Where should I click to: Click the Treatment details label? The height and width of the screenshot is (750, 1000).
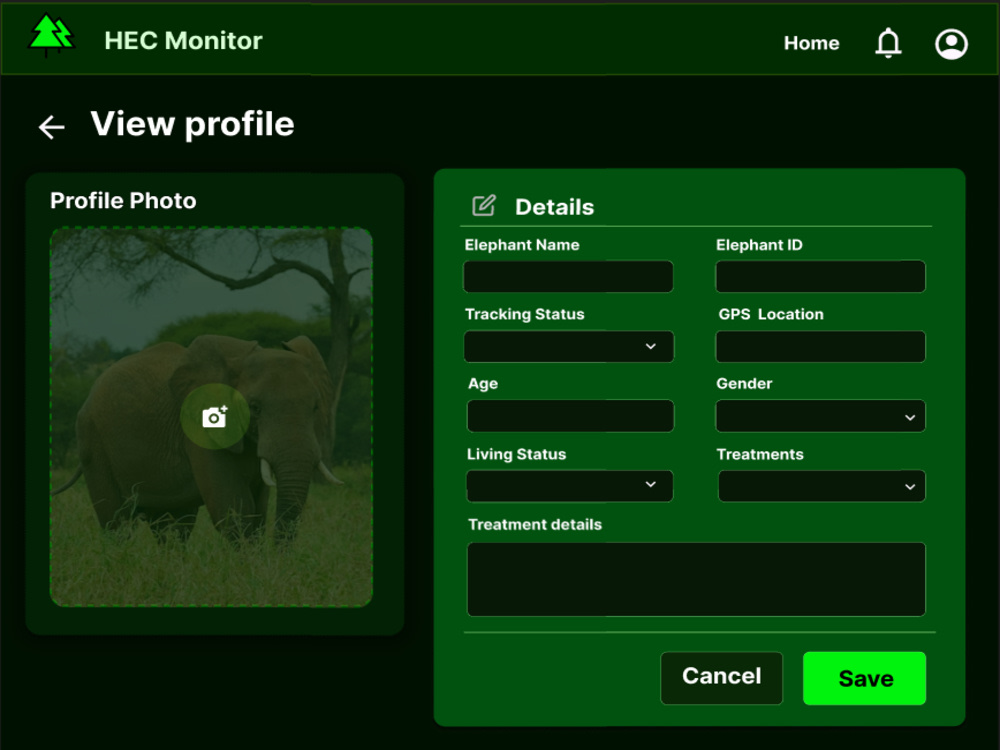click(534, 524)
